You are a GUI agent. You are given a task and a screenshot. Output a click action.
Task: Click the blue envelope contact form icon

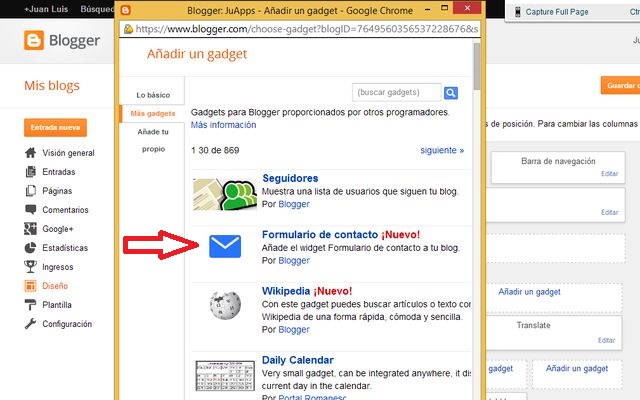224,246
